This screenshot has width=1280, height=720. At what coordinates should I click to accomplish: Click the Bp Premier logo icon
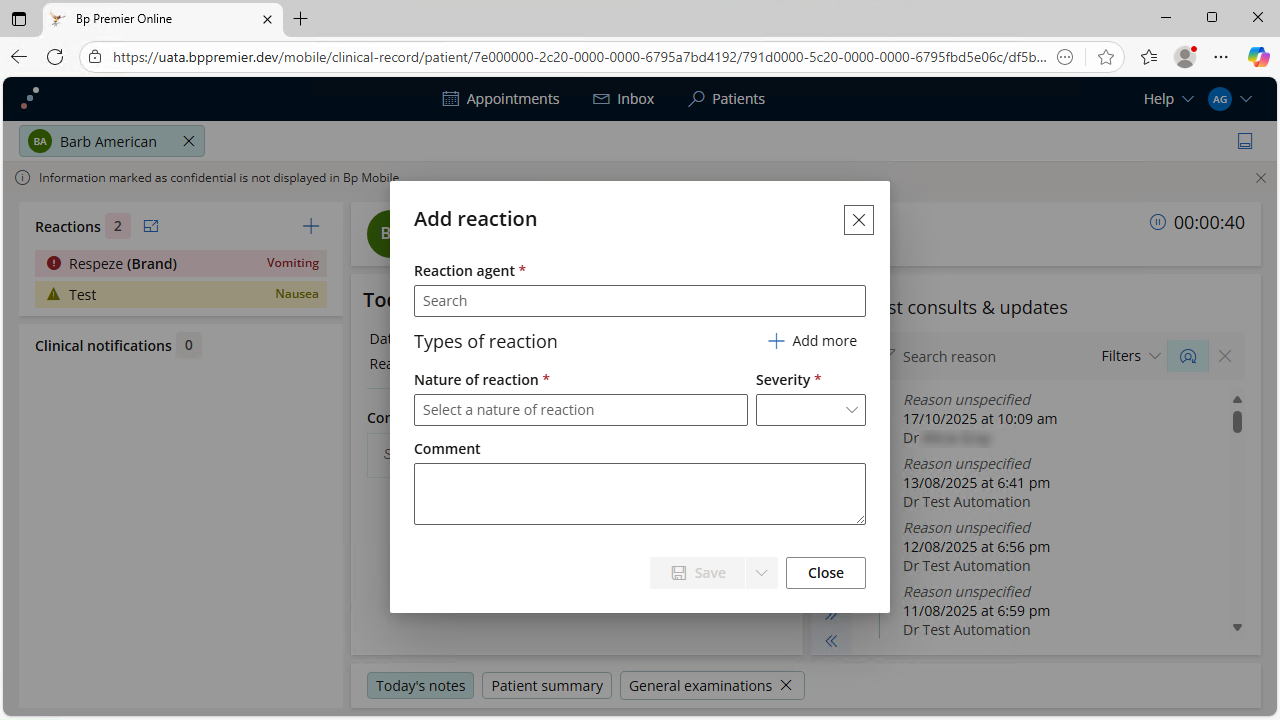point(30,98)
